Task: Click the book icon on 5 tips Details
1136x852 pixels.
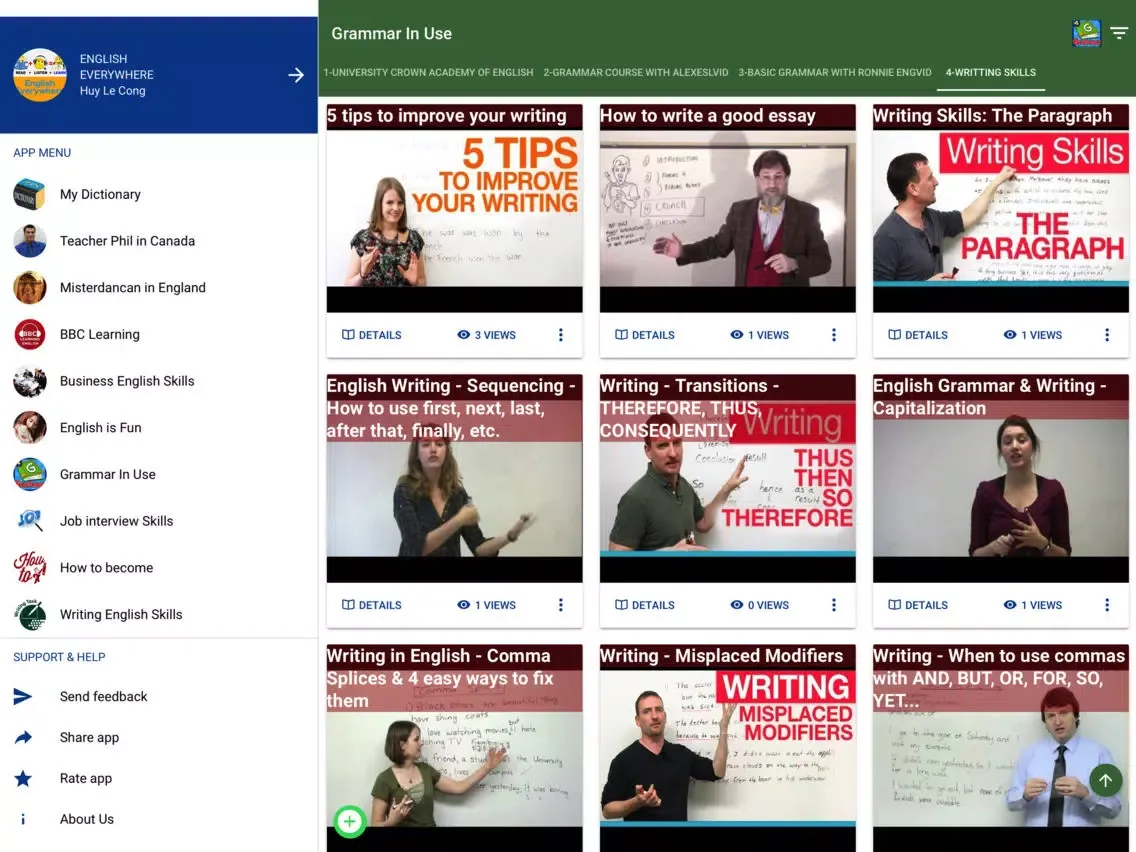Action: (x=348, y=335)
